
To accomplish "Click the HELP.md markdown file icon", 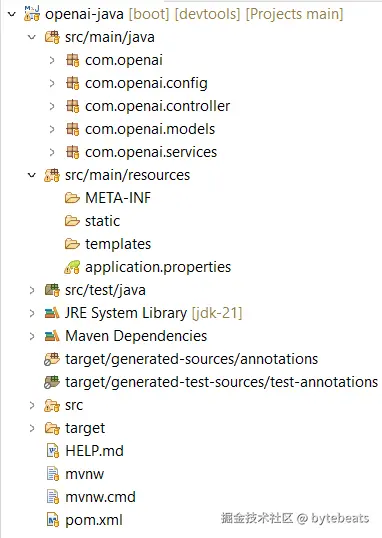I will [x=53, y=451].
